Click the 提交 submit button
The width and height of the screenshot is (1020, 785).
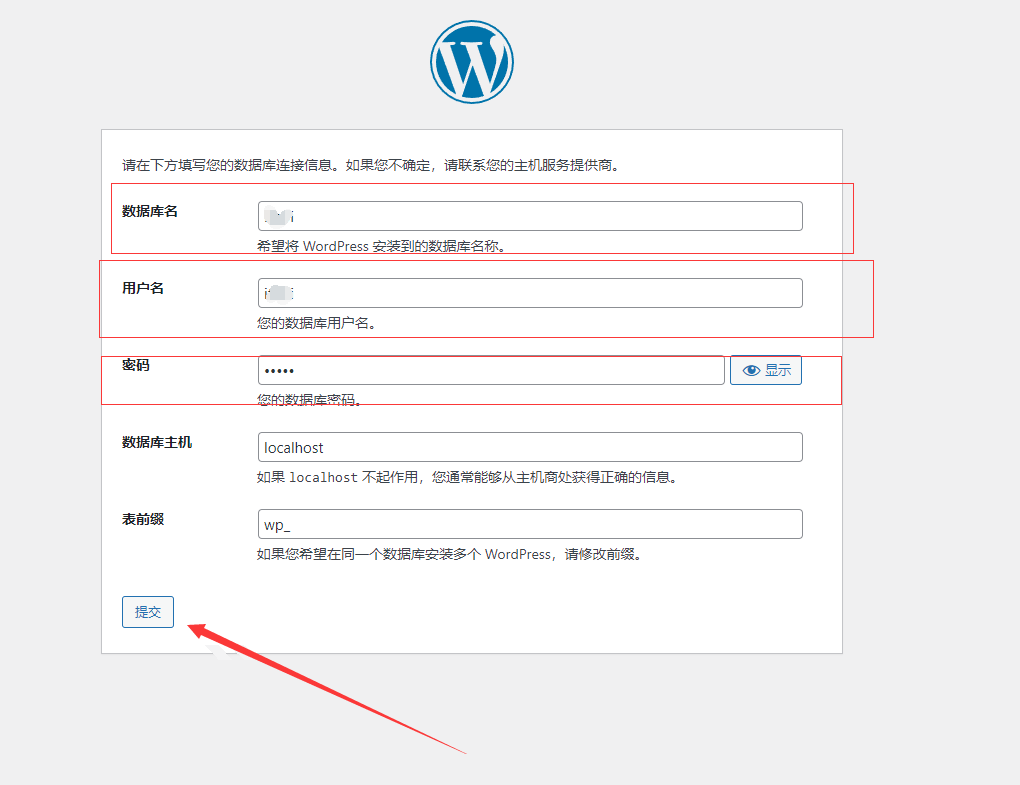[148, 612]
